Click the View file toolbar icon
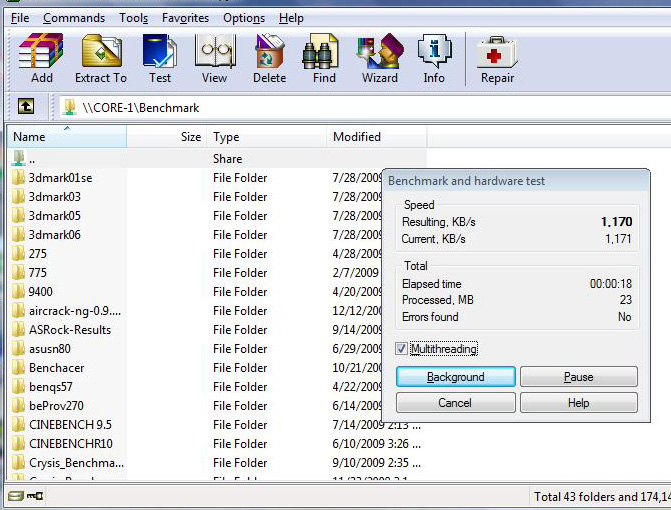This screenshot has height=510, width=671. [x=215, y=51]
